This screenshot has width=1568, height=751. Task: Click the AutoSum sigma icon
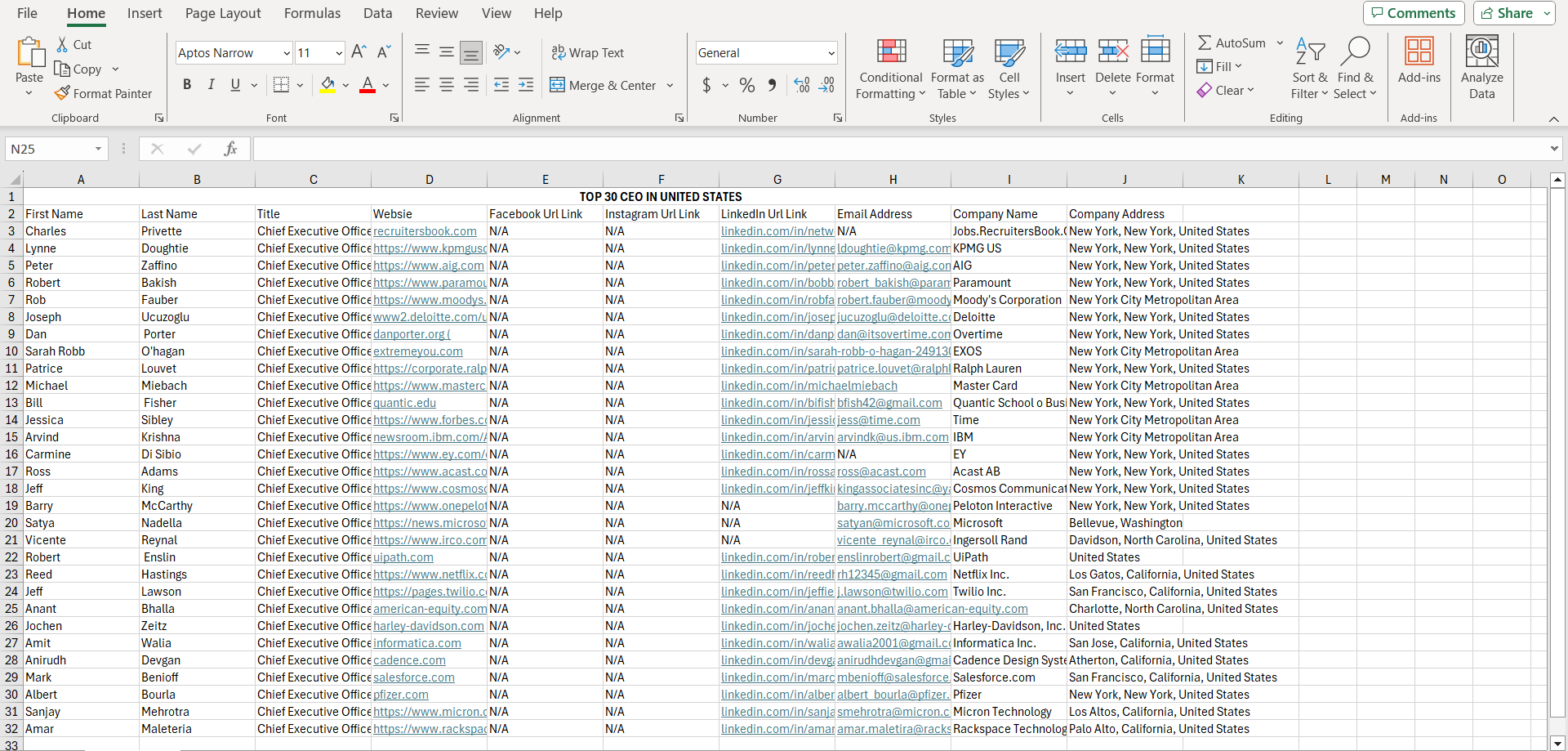point(1205,43)
